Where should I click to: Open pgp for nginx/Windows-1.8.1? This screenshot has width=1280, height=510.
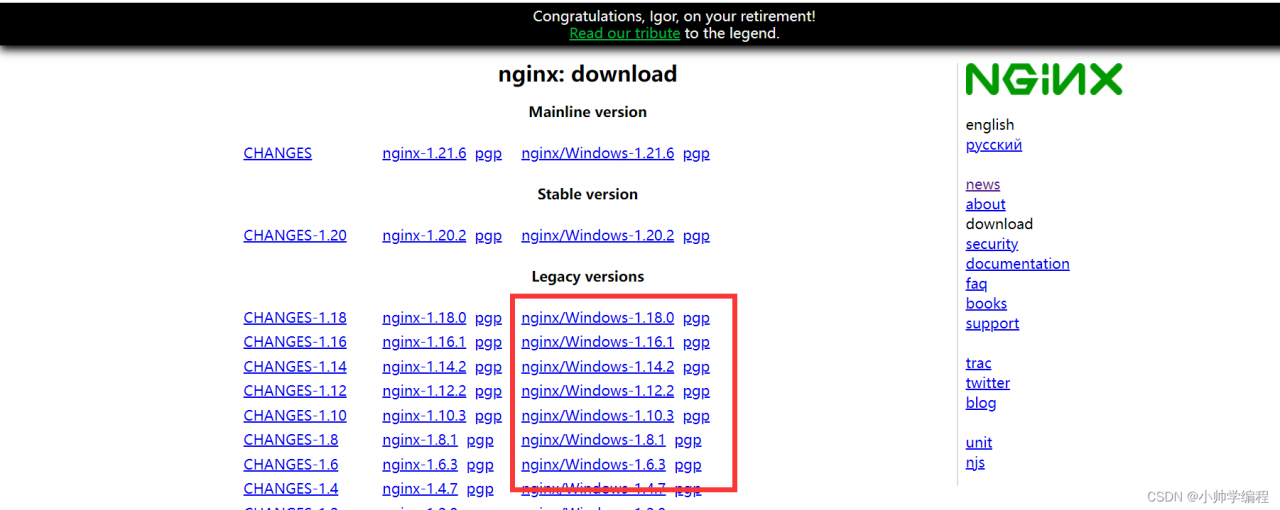[x=688, y=441]
